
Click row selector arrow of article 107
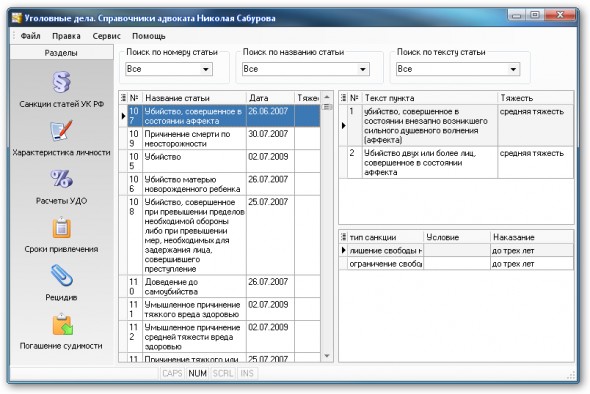(x=123, y=116)
